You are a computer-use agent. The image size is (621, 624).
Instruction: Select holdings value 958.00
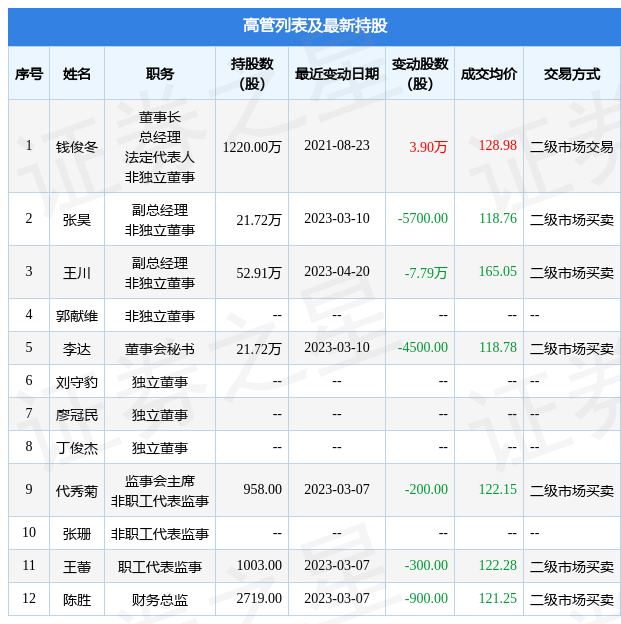(262, 489)
